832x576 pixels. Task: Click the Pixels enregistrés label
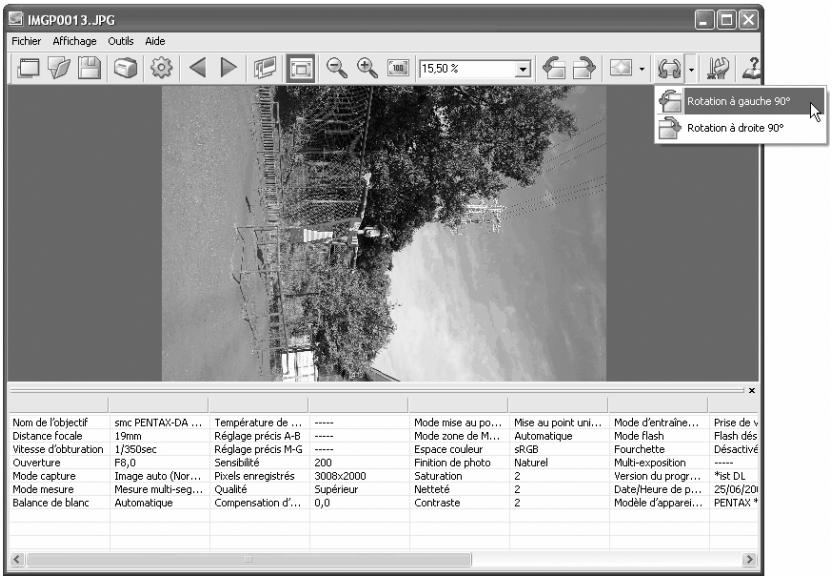pos(254,476)
